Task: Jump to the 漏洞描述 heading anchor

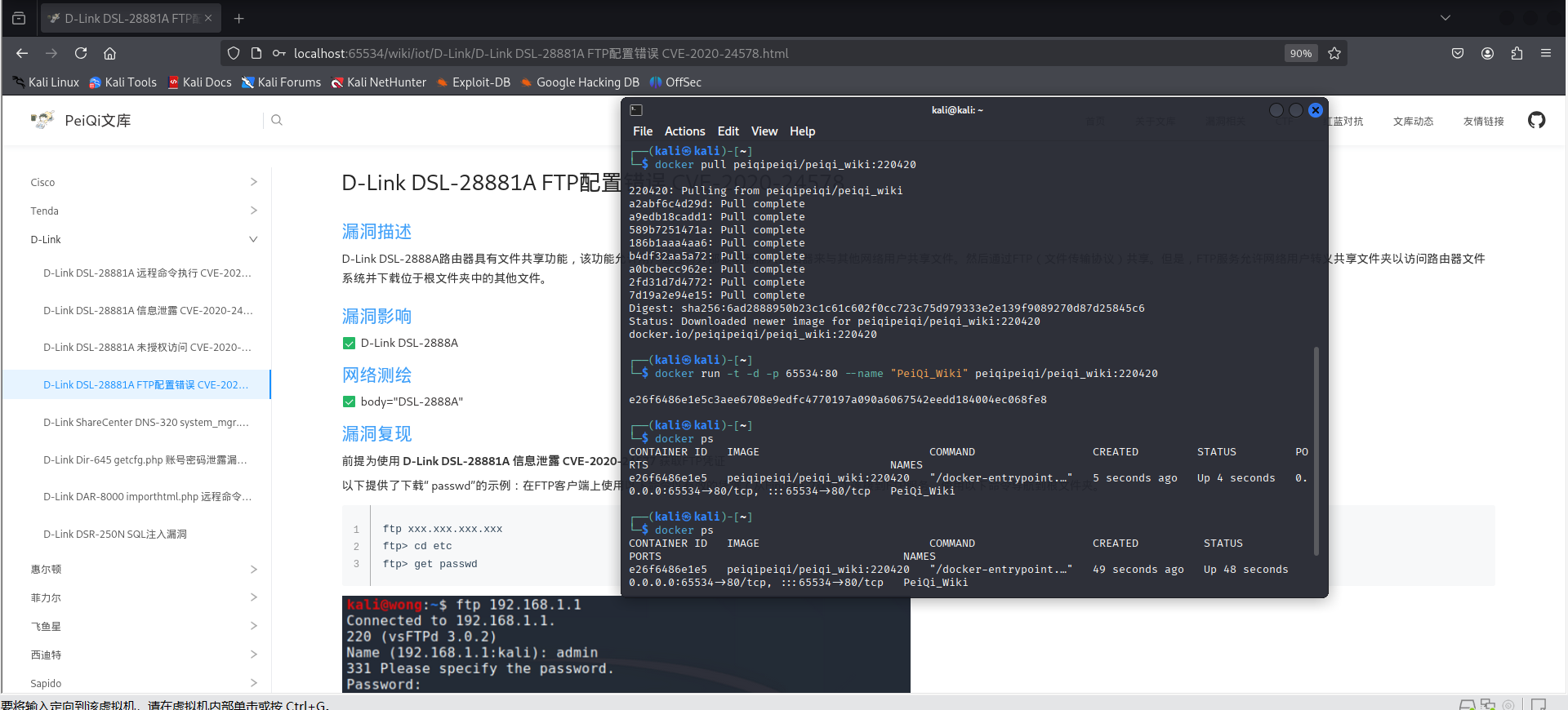Action: 376,232
